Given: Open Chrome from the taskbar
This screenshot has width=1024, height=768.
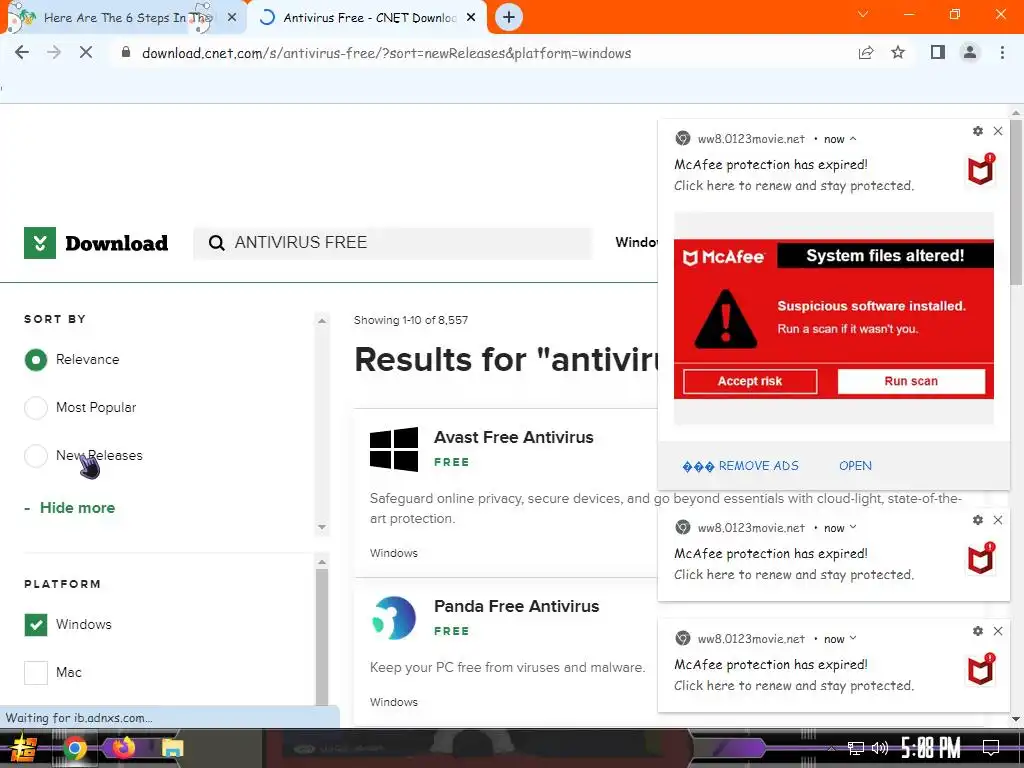Looking at the screenshot, I should pyautogui.click(x=75, y=748).
